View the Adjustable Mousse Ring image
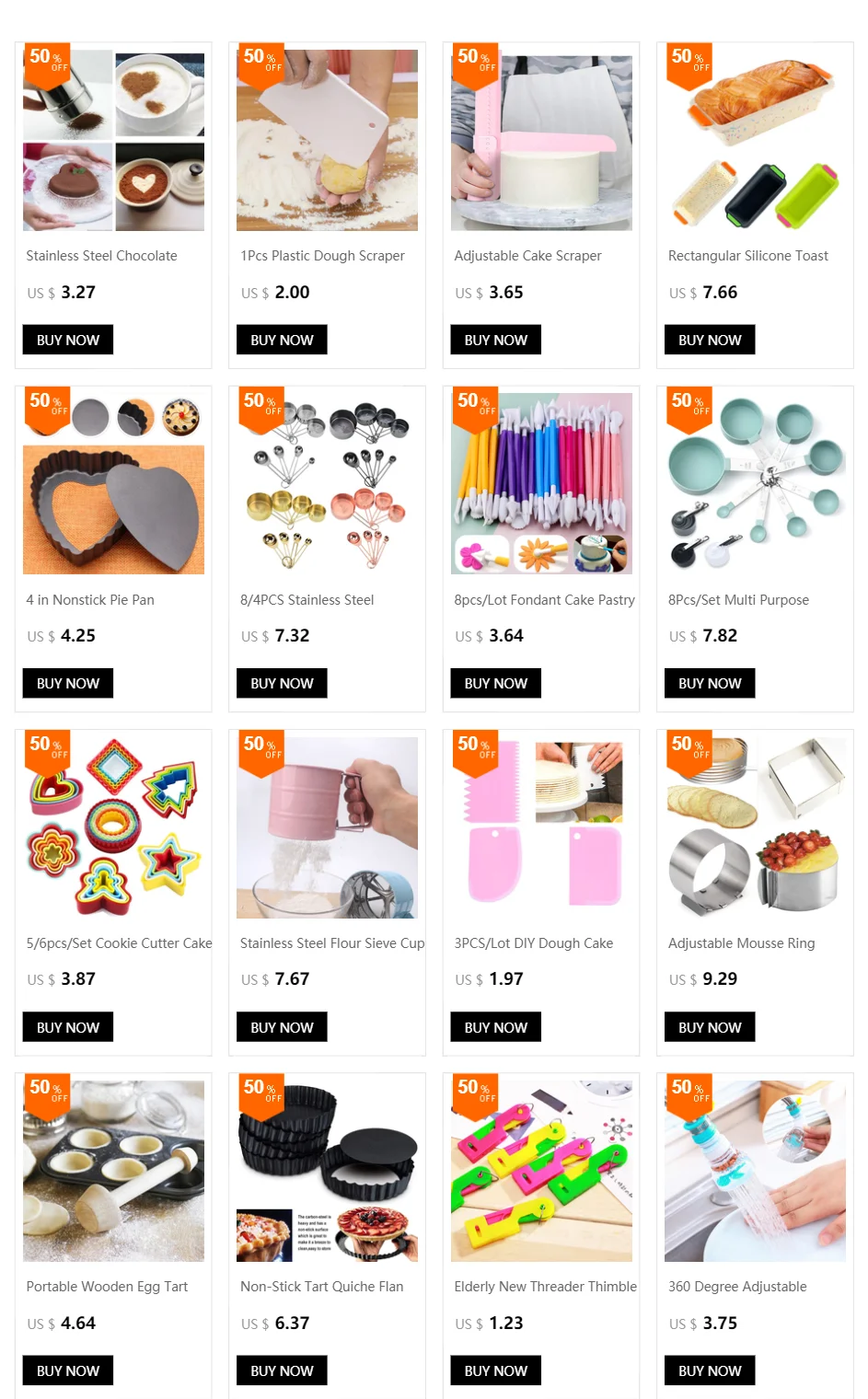 coord(755,827)
